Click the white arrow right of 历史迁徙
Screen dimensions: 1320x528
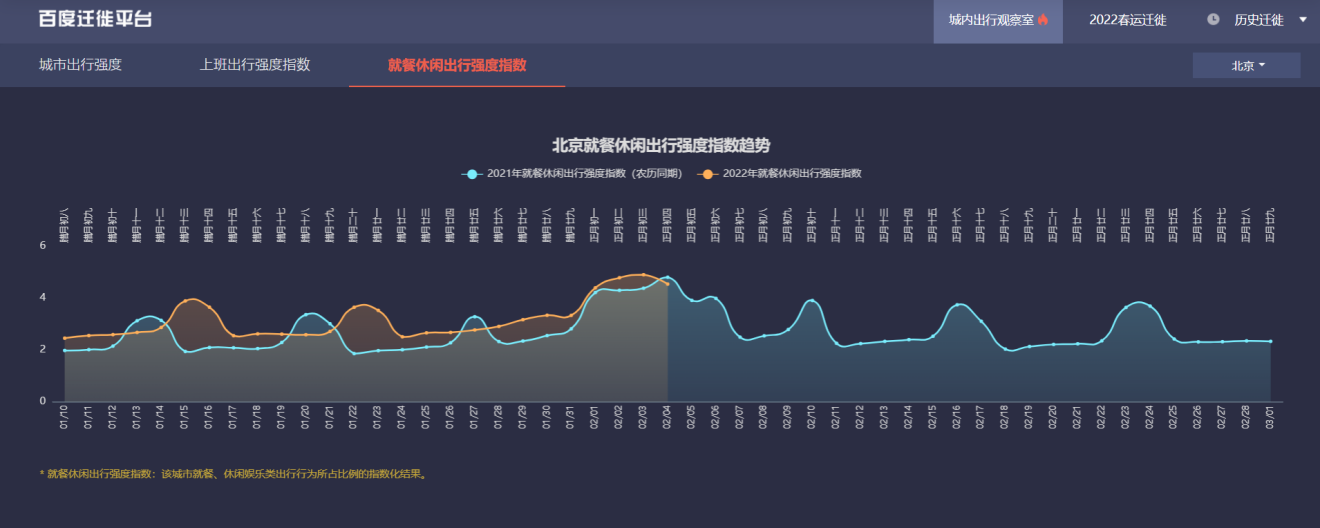point(1303,20)
